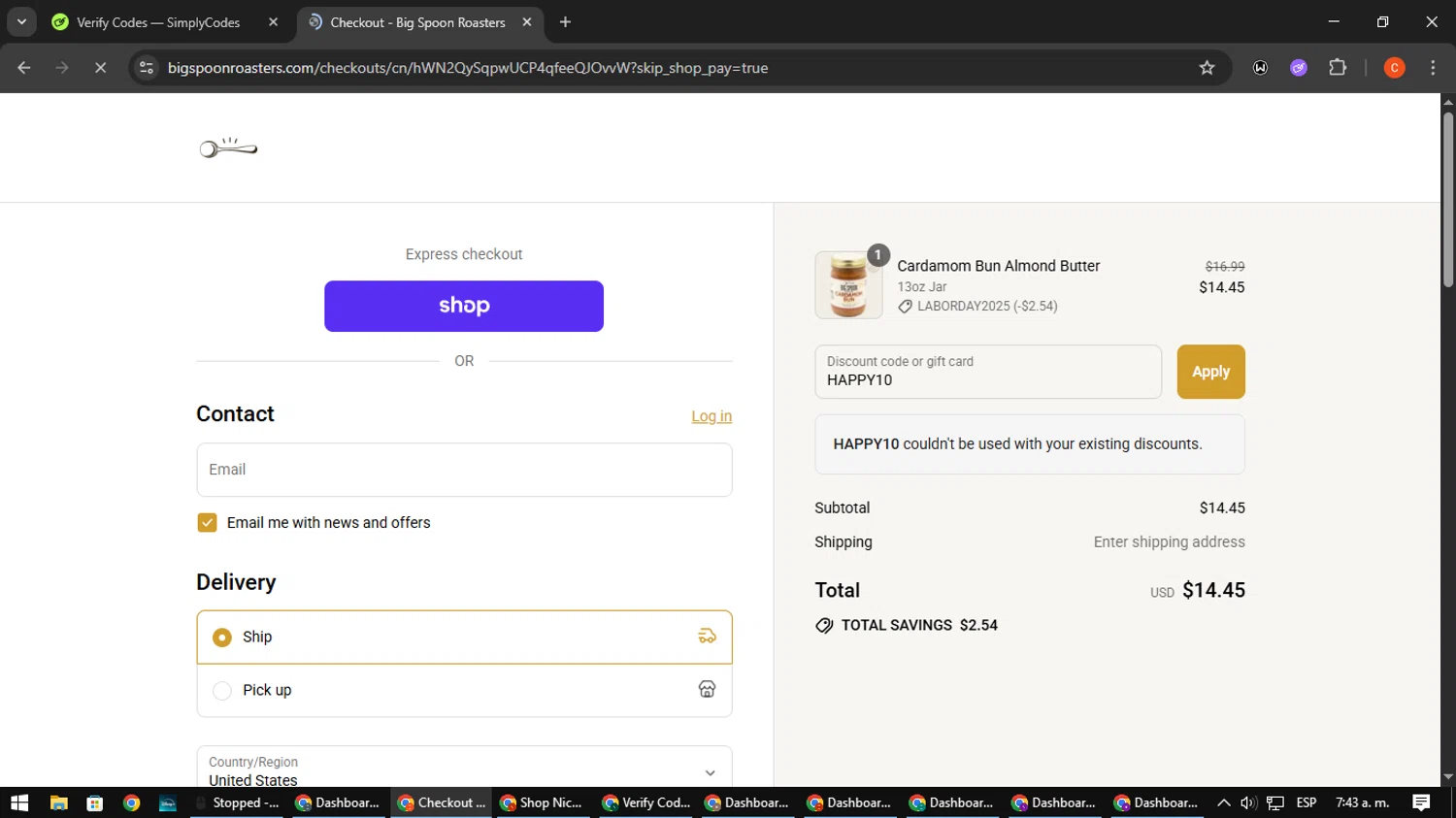
Task: Open Microsoft Store from the taskbar
Action: tap(94, 802)
